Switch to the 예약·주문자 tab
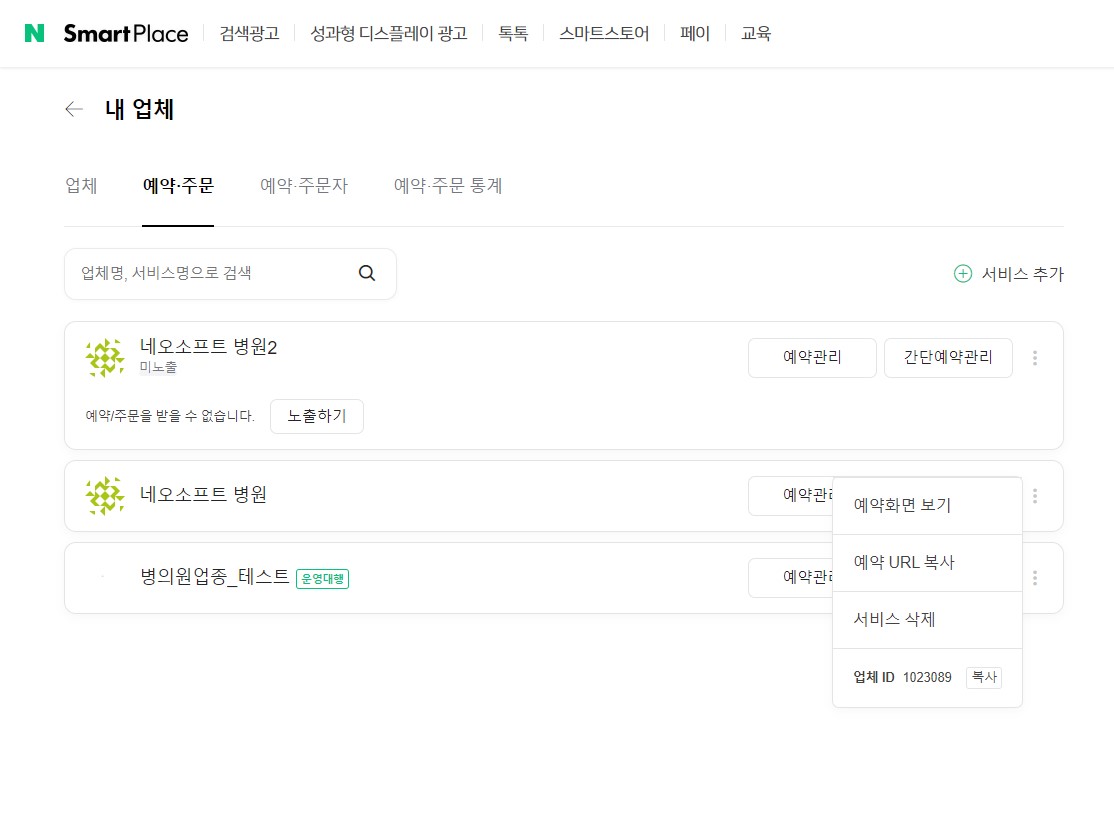This screenshot has width=1114, height=835. pyautogui.click(x=304, y=185)
